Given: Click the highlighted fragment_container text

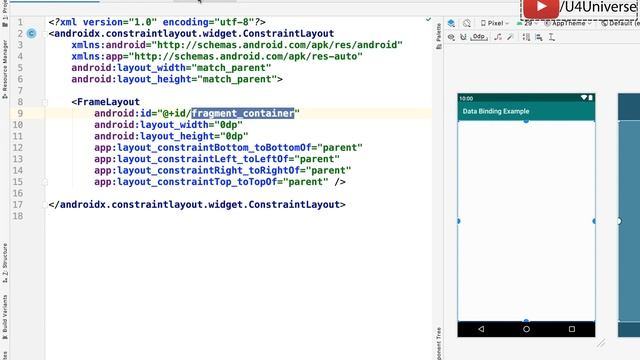Looking at the screenshot, I should click(x=243, y=113).
